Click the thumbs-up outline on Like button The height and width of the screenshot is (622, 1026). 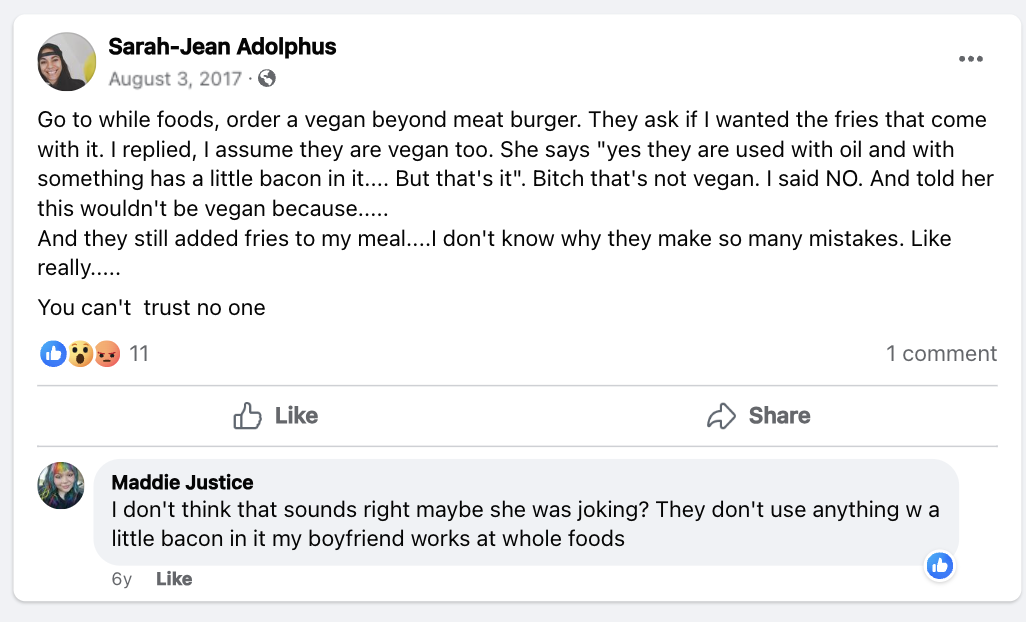coord(247,415)
